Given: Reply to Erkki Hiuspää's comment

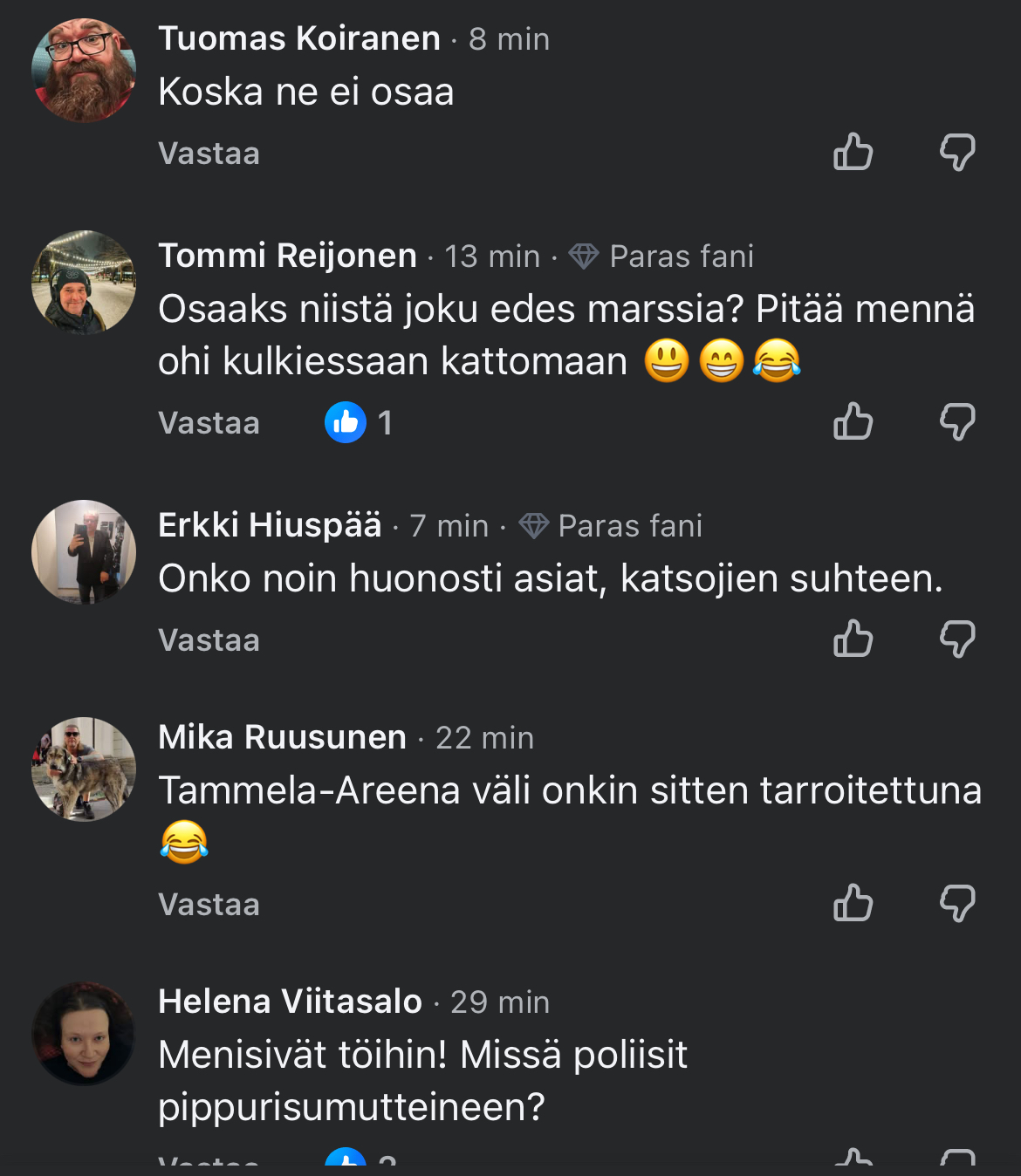Looking at the screenshot, I should pos(209,640).
